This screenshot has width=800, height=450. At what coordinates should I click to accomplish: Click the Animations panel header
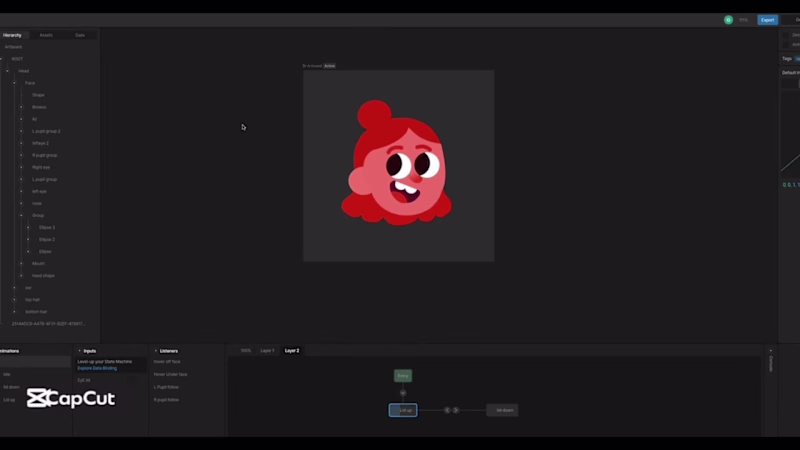coord(9,351)
